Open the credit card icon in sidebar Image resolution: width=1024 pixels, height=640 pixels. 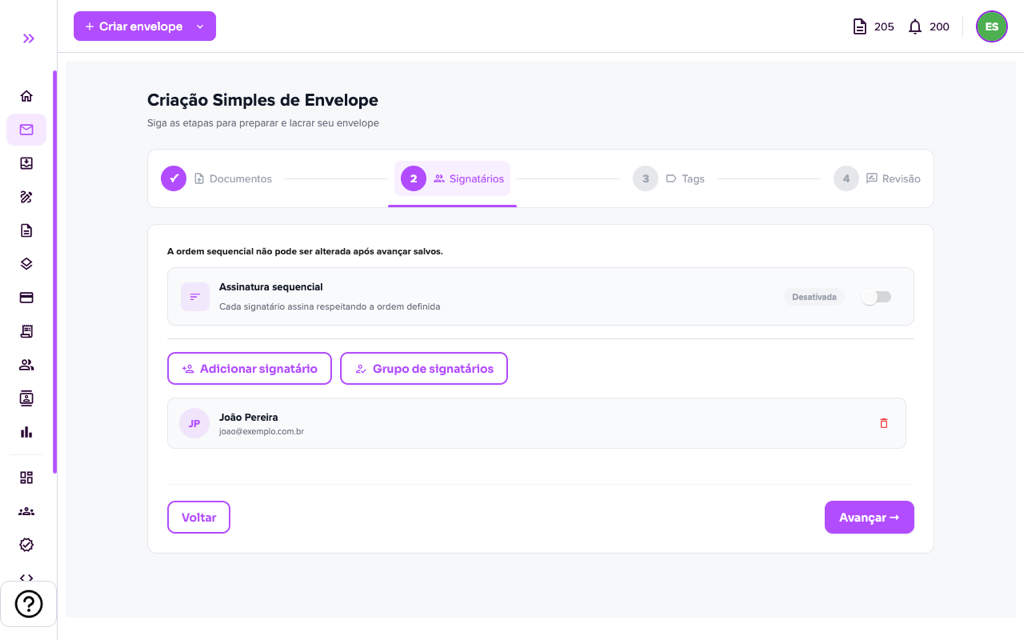tap(26, 298)
